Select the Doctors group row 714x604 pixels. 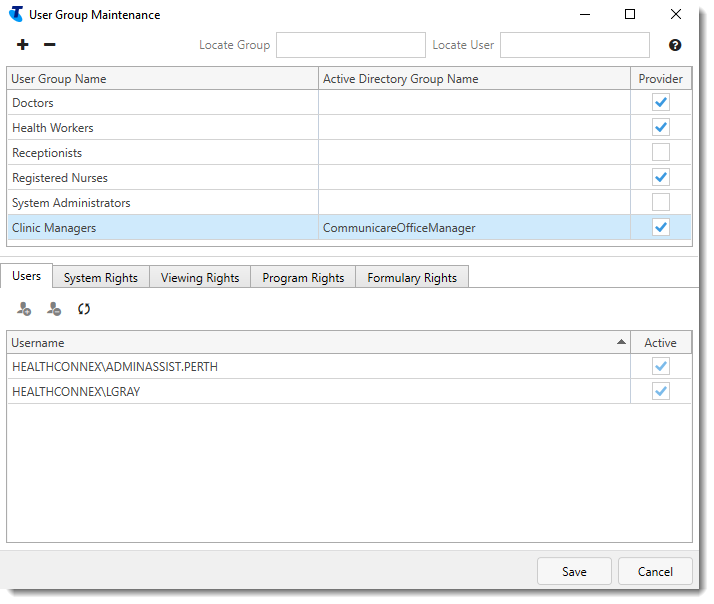click(x=349, y=102)
